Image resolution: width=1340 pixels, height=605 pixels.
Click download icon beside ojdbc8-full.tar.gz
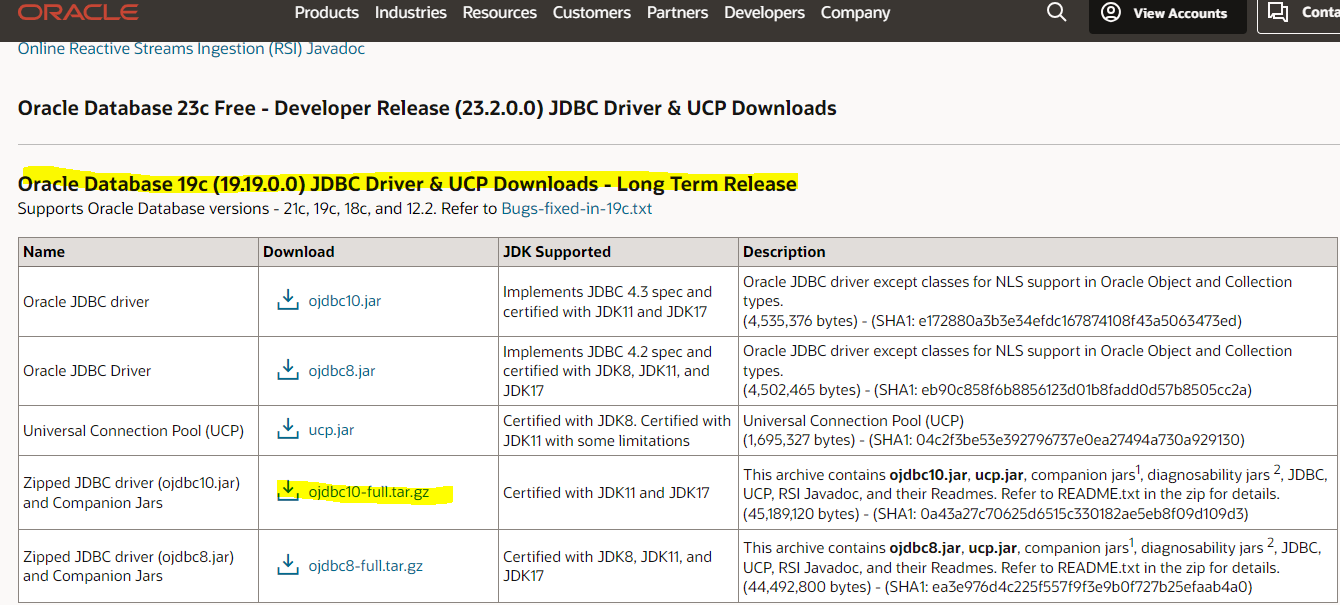(x=288, y=565)
